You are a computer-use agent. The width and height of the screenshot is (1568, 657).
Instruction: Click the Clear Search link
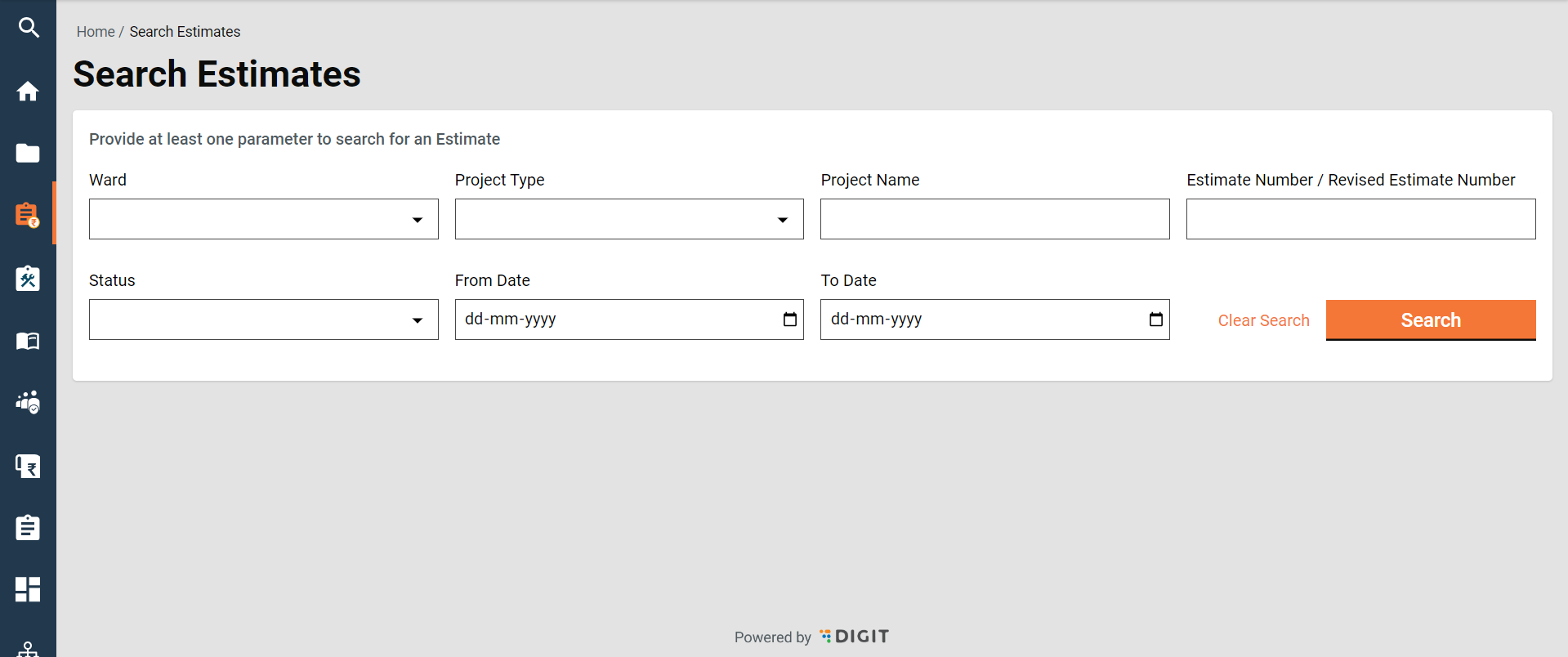coord(1263,320)
